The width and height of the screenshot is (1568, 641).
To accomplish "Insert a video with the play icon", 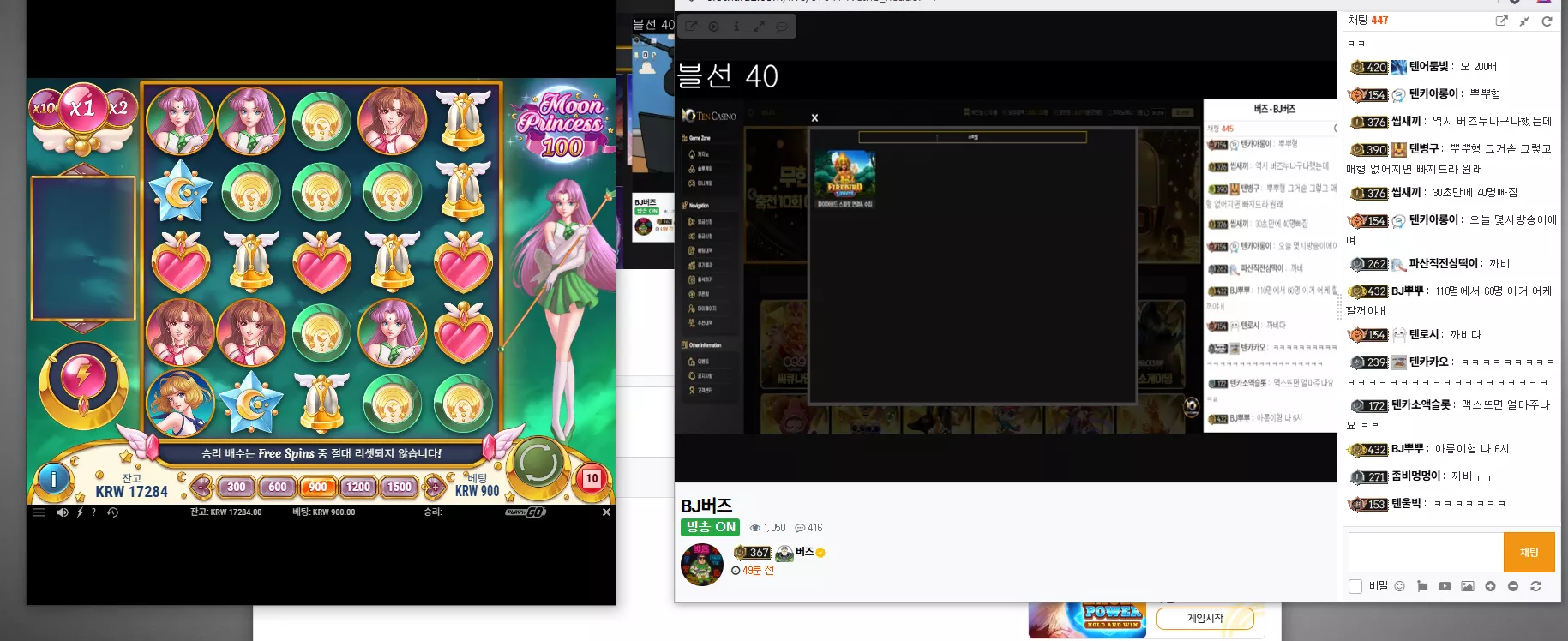I will coord(1445,586).
